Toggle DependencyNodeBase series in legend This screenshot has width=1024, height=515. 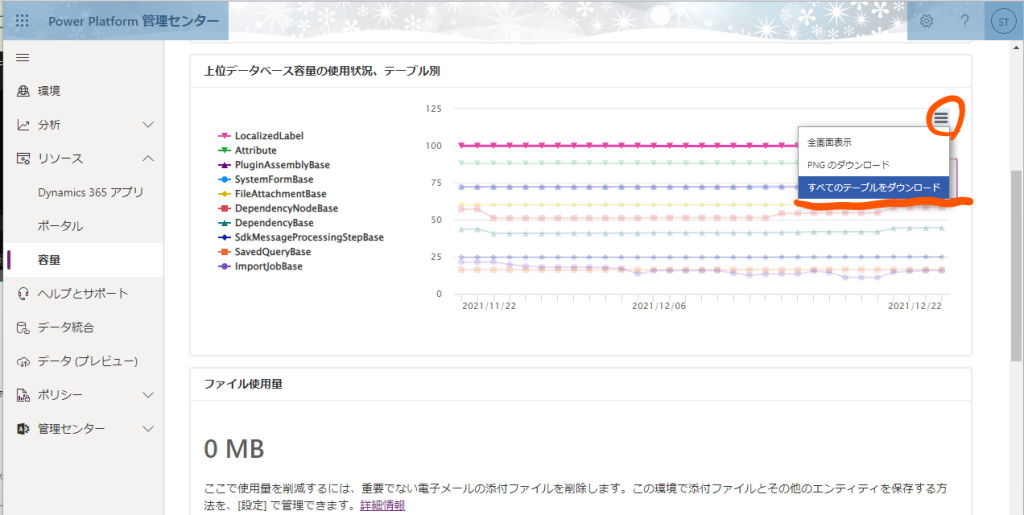click(x=278, y=208)
